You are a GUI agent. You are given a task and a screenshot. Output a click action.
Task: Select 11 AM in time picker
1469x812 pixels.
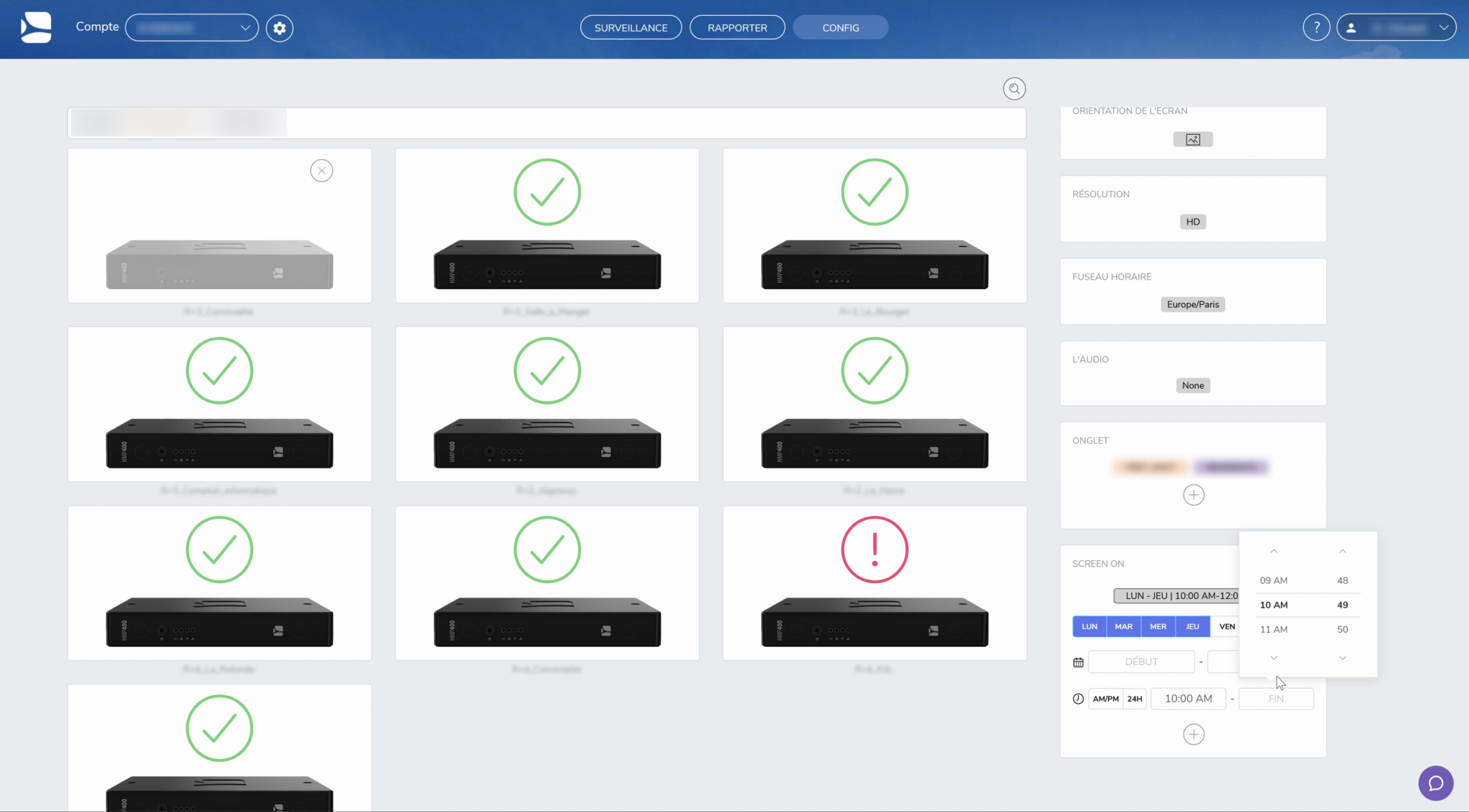point(1273,629)
